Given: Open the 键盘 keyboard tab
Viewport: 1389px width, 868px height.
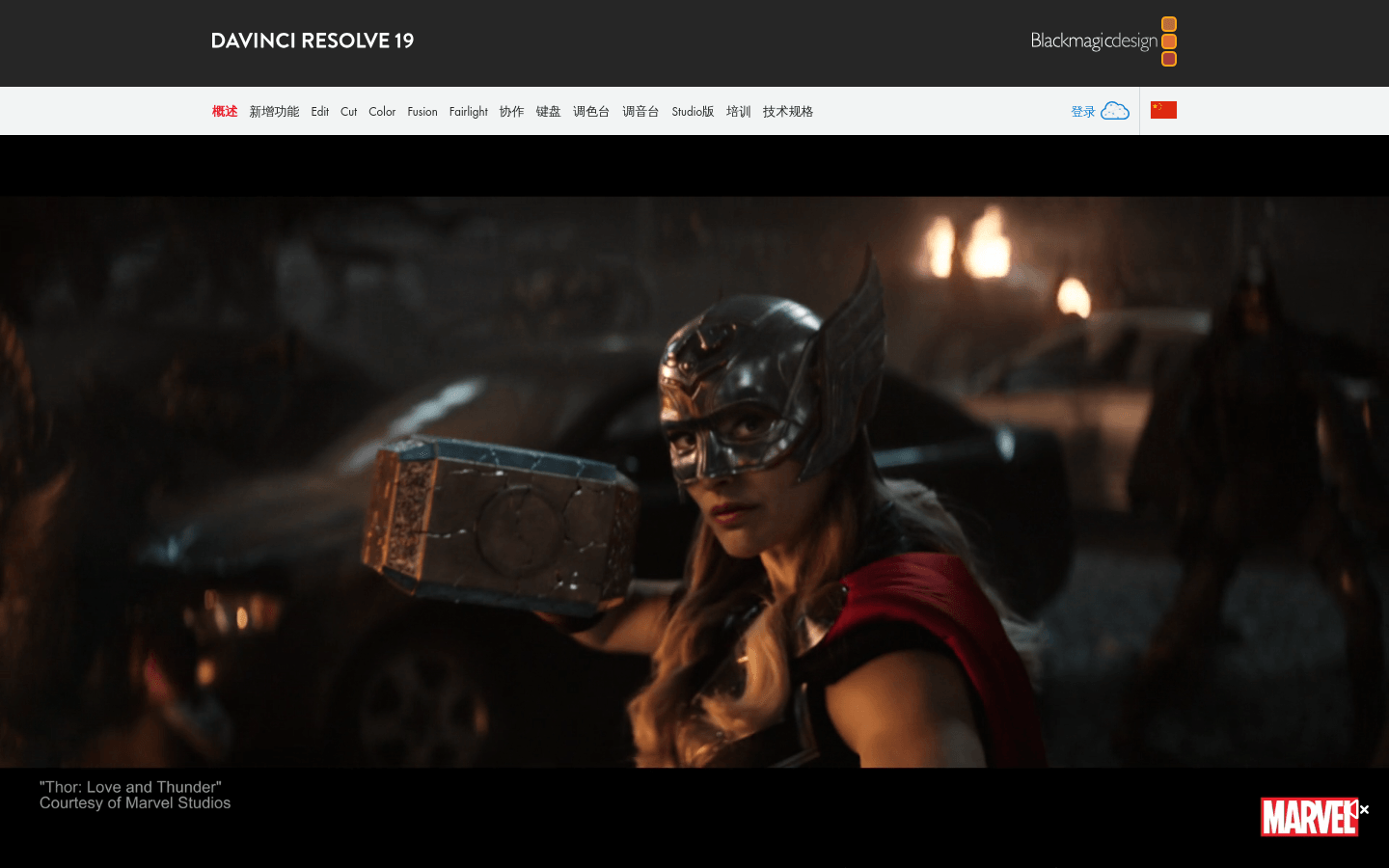Looking at the screenshot, I should pos(548,112).
